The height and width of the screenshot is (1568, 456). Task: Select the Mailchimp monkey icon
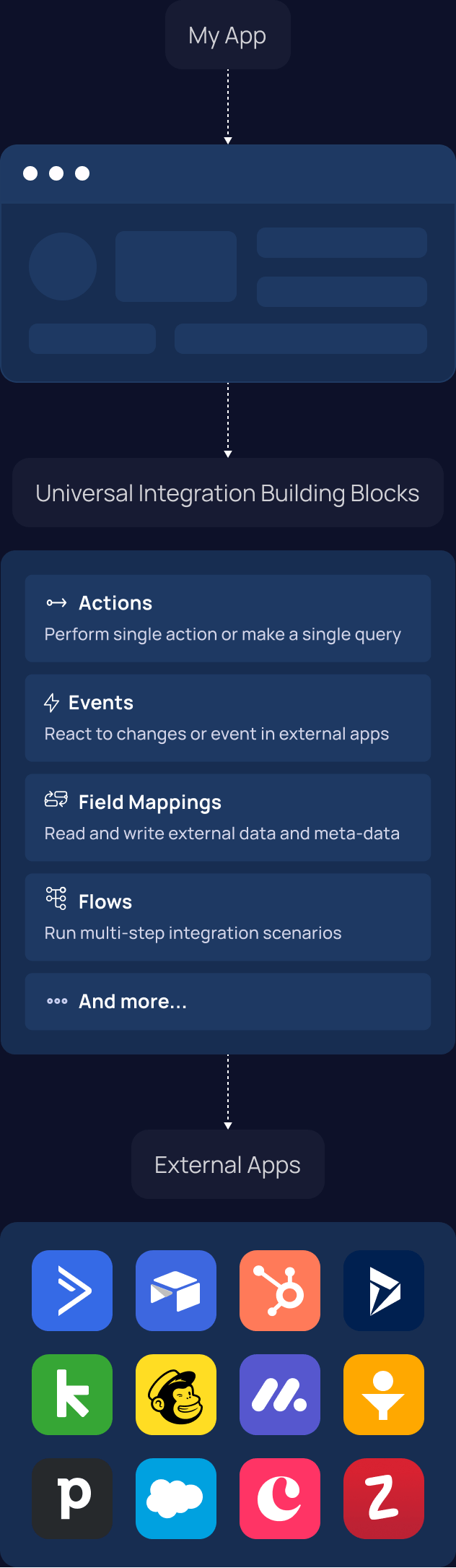(x=176, y=1395)
